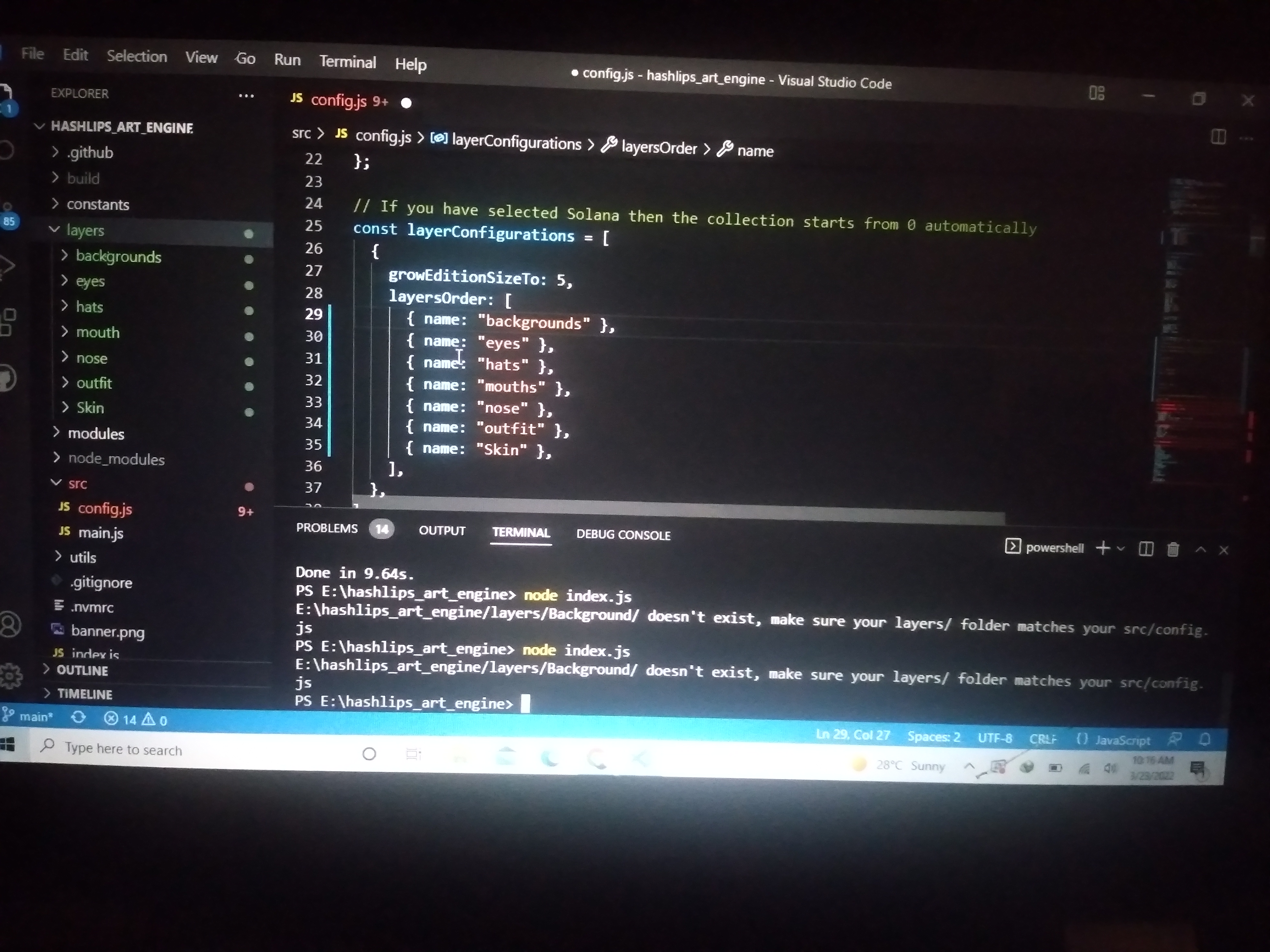Open terminal launch profile dropdown arrow
Viewport: 1270px width, 952px height.
pos(1120,549)
